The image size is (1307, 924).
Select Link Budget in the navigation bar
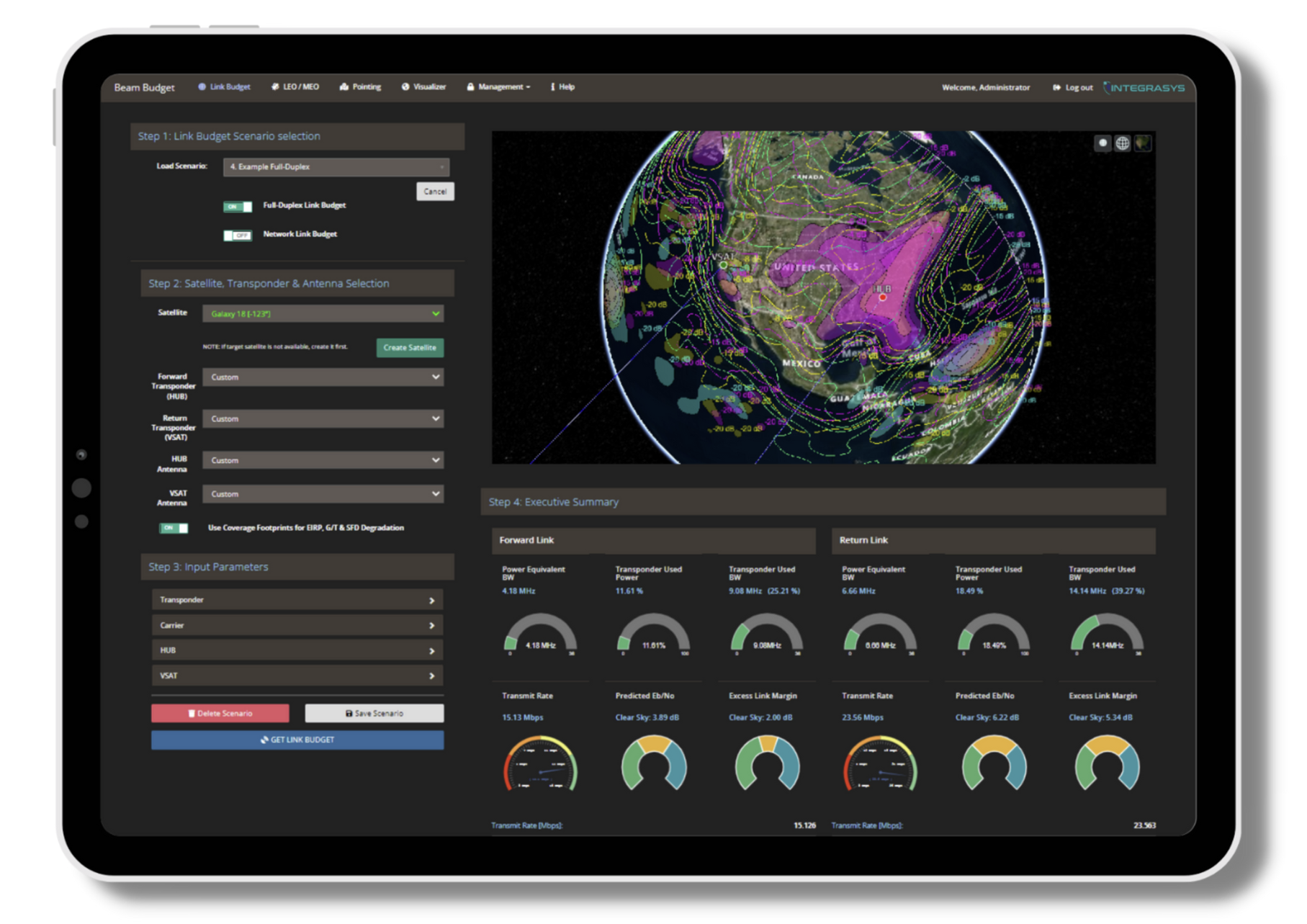pos(224,86)
